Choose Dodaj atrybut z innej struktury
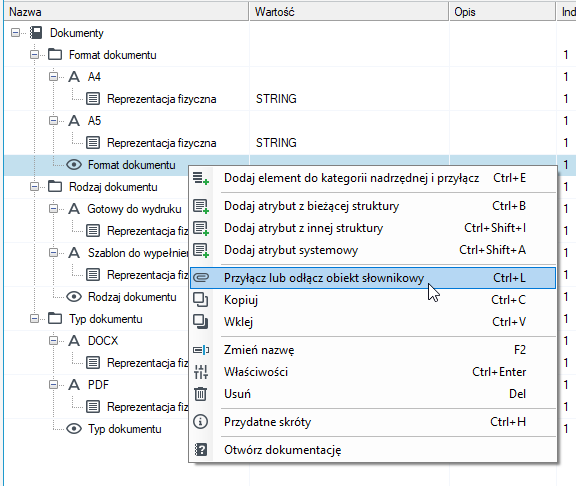This screenshot has height=486, width=576. [x=373, y=228]
